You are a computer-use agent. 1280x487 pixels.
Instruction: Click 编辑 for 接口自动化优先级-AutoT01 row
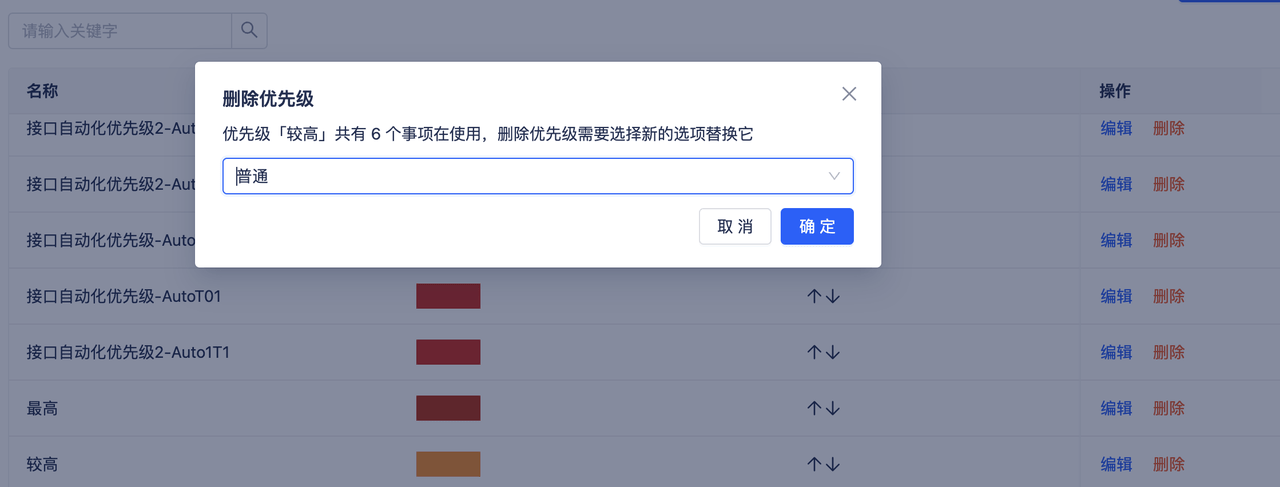1117,296
